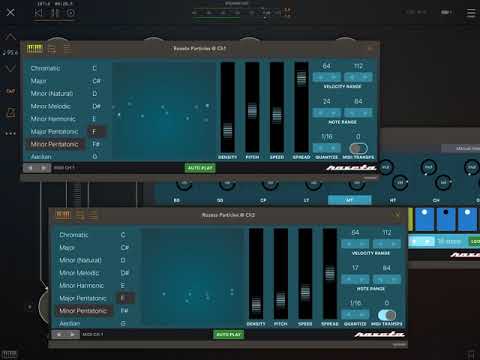Image resolution: width=480 pixels, height=360 pixels.
Task: Select the LT drum tab
Action: click(x=306, y=200)
